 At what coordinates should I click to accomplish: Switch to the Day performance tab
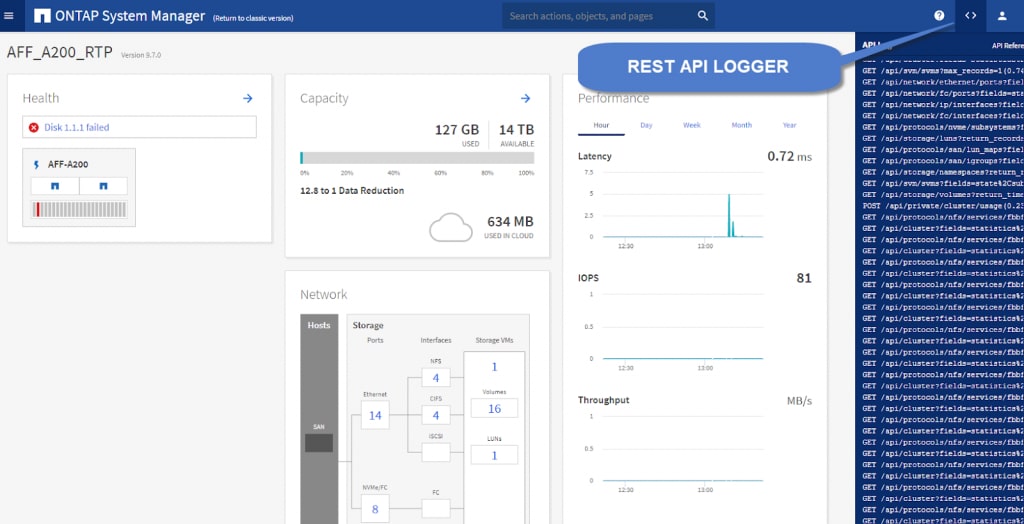click(x=646, y=125)
